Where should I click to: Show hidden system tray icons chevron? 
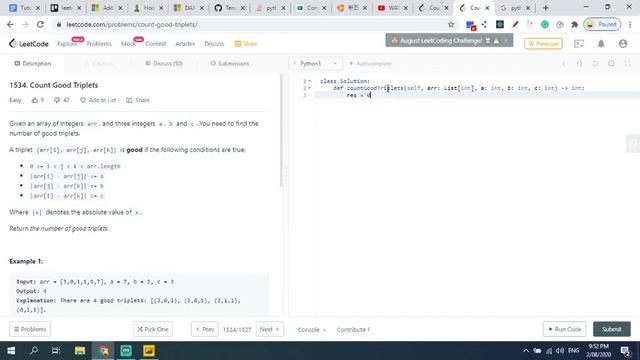(526, 351)
